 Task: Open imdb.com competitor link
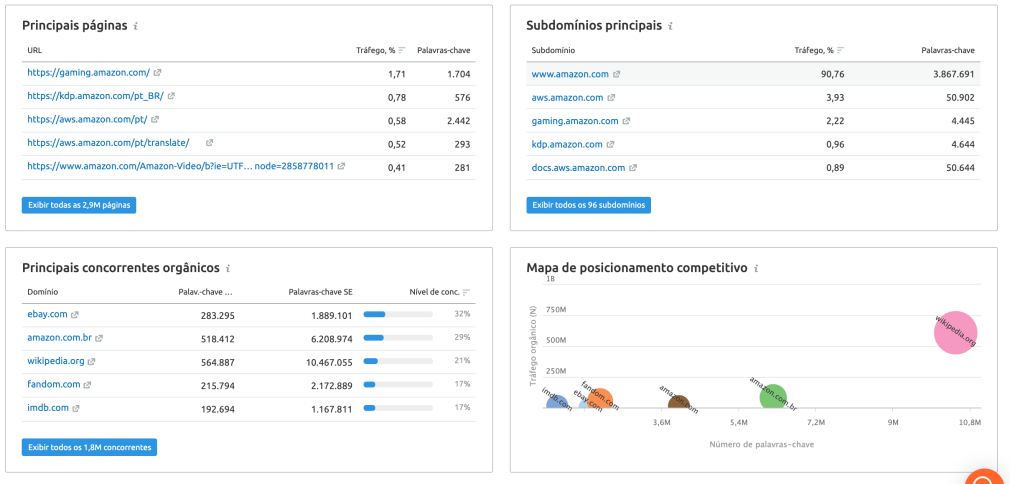[48, 409]
